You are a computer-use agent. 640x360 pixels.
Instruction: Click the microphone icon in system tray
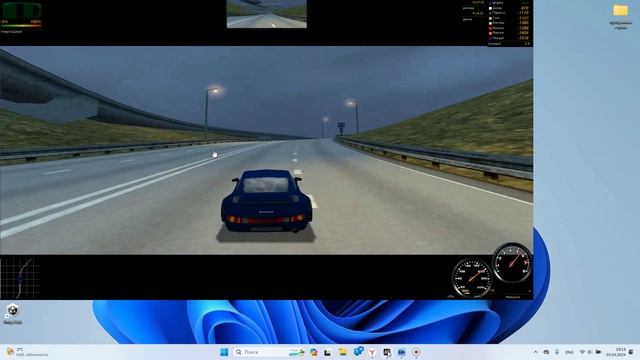(x=557, y=352)
